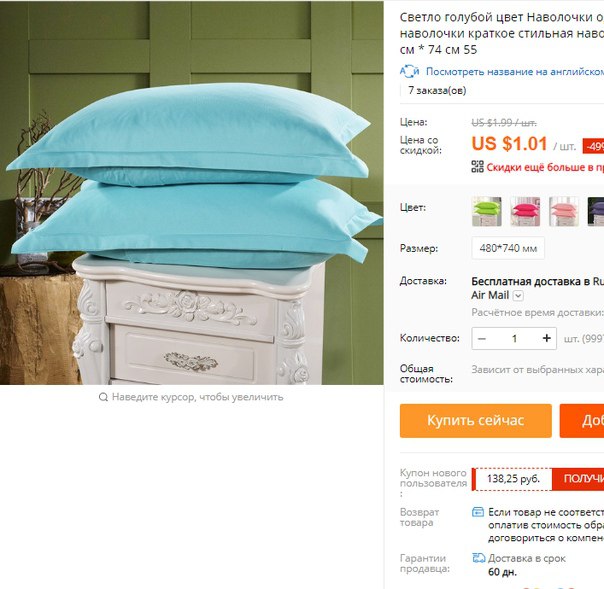604x589 pixels.
Task: Click the magnifier icon under the product image
Action: [103, 397]
